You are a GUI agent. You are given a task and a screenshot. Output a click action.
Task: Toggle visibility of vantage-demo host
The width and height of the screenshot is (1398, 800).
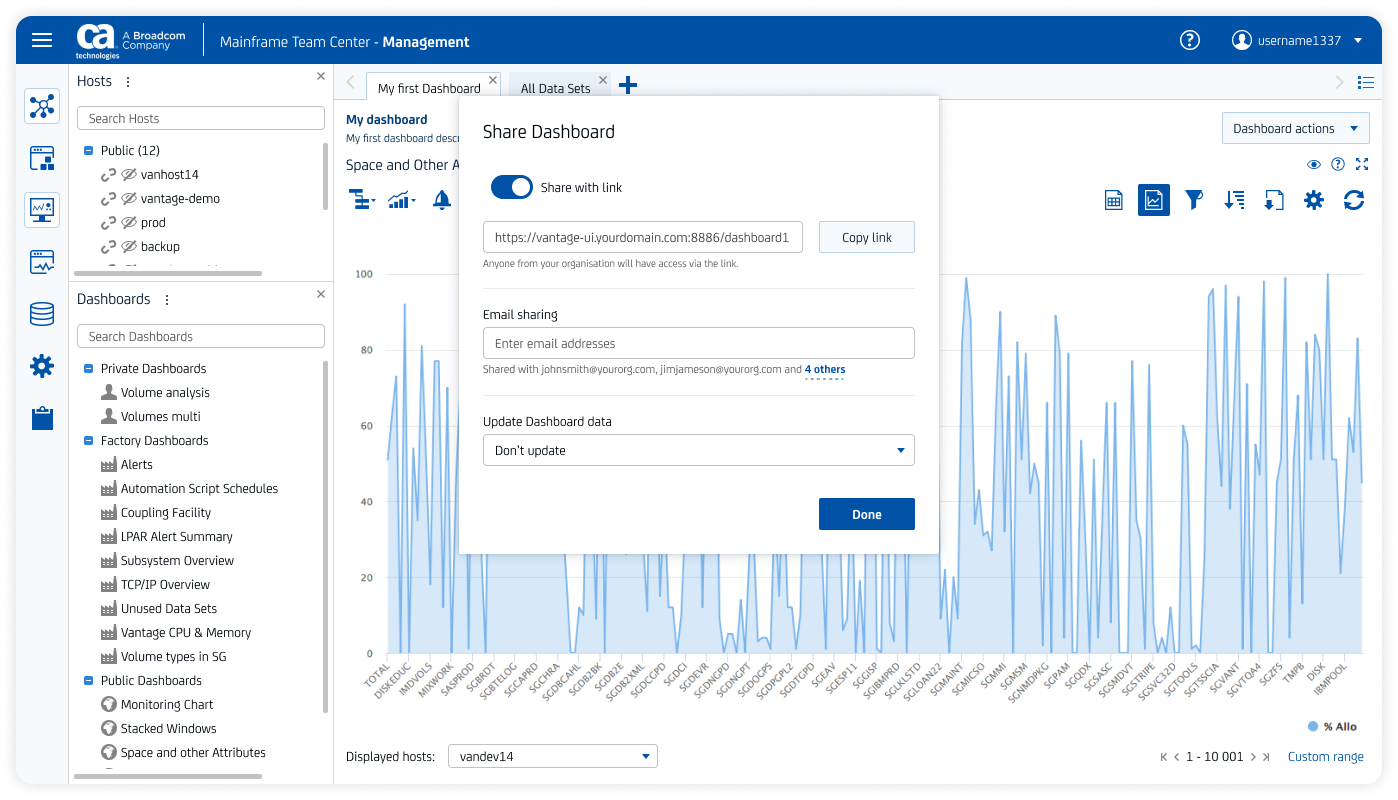(x=129, y=198)
